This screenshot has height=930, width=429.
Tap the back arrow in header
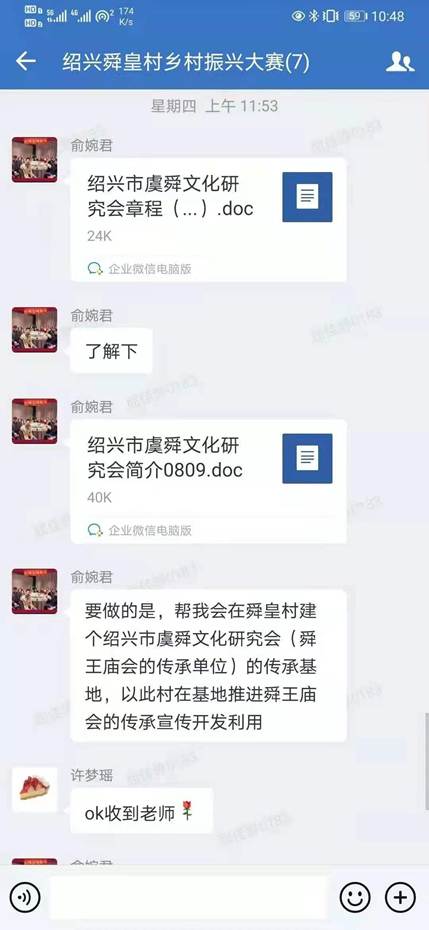point(26,61)
